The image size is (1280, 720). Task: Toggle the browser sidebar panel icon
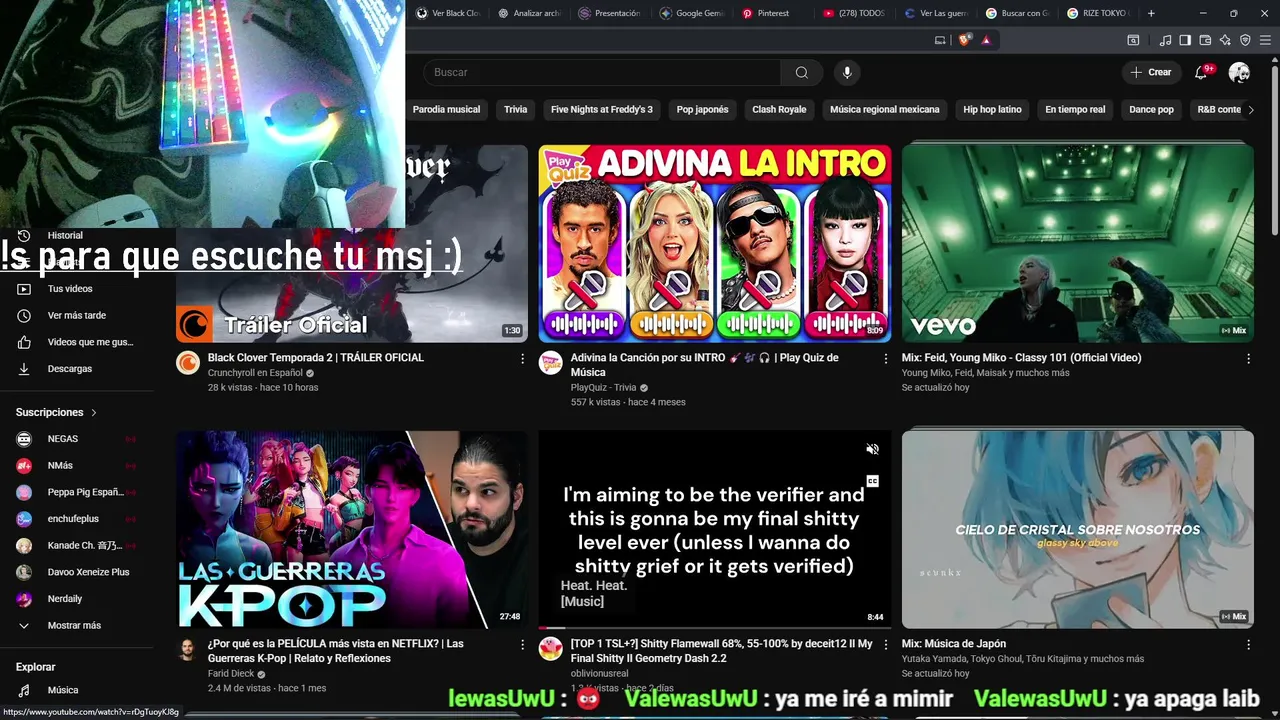[1185, 40]
